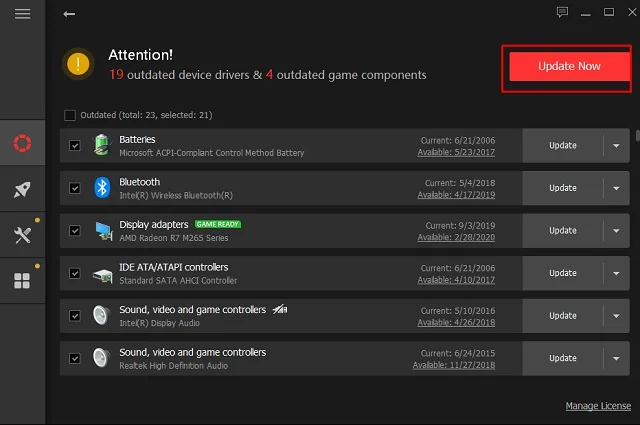Viewport: 640px width, 425px height.
Task: Update the Realtek High Definition Audio driver
Action: tap(563, 358)
